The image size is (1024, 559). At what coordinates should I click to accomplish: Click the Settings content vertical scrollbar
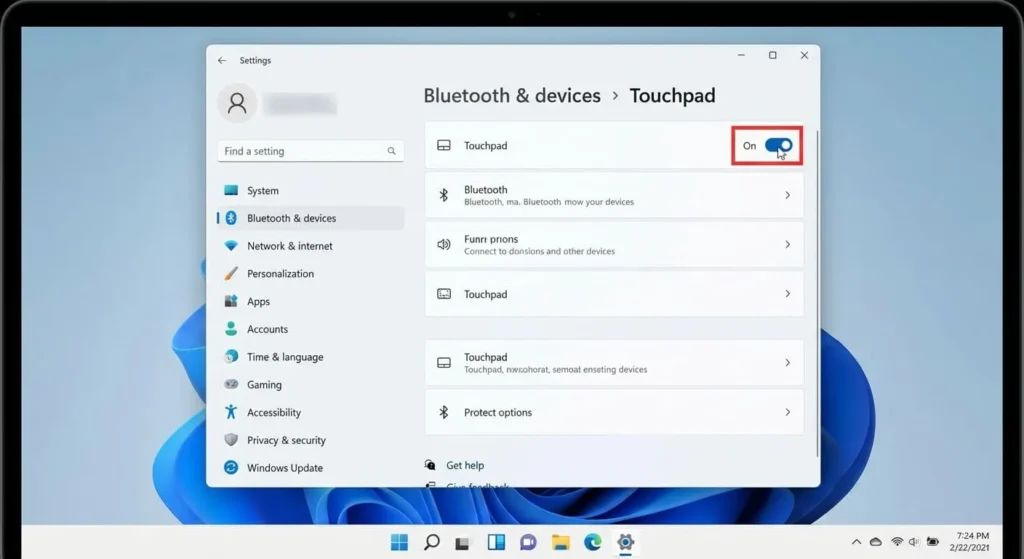818,294
